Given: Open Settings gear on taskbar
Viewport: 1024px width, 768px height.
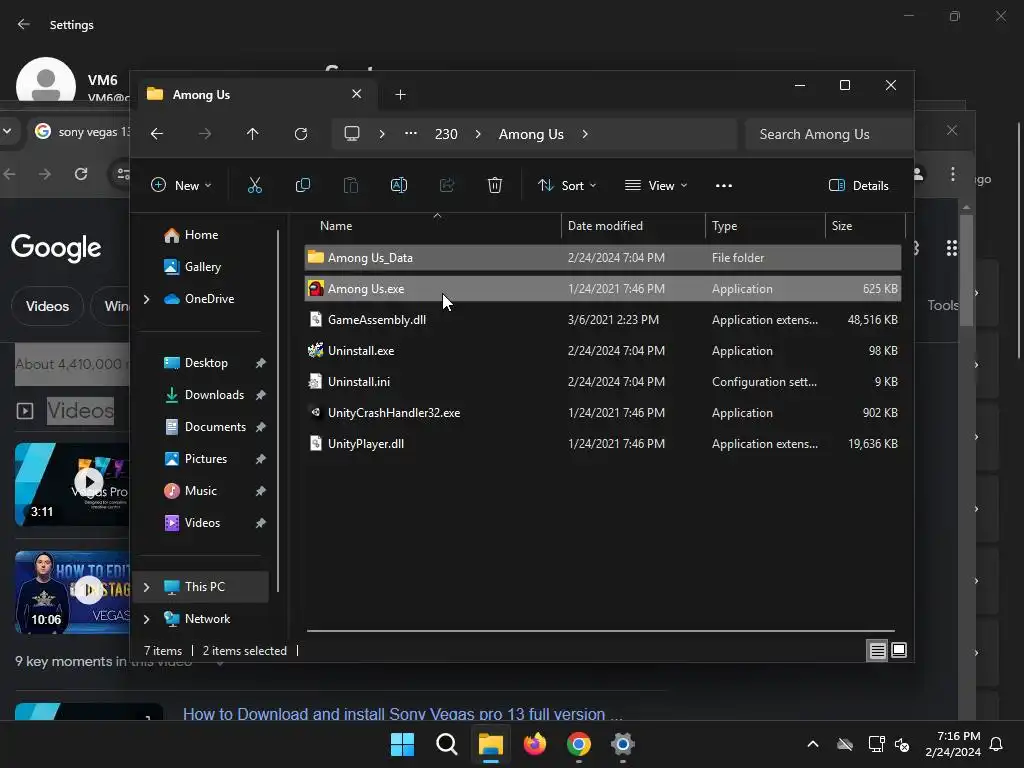Looking at the screenshot, I should click(x=622, y=744).
